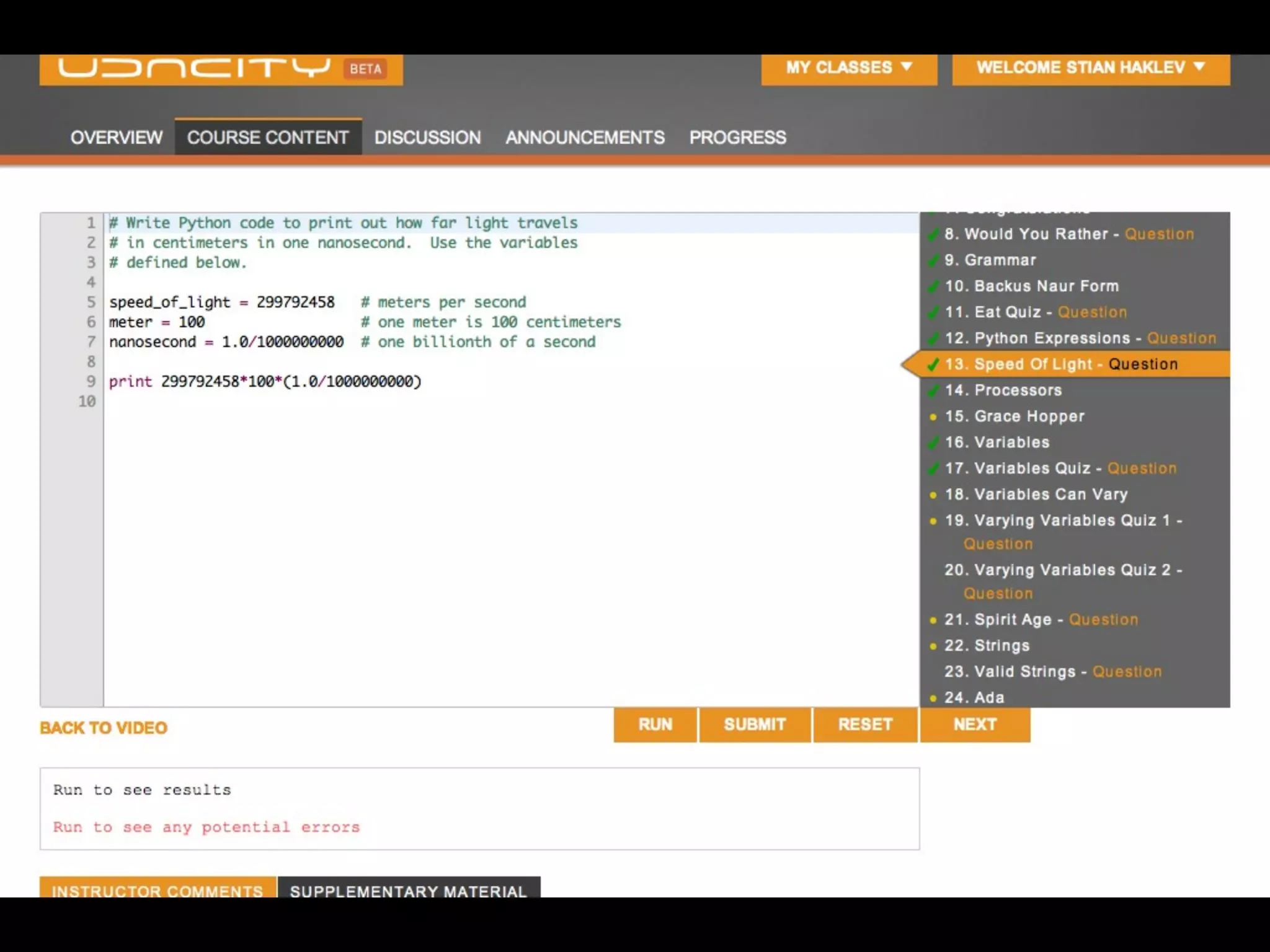Open Supplementary Material tab
Viewport: 1270px width, 952px height.
pos(408,890)
